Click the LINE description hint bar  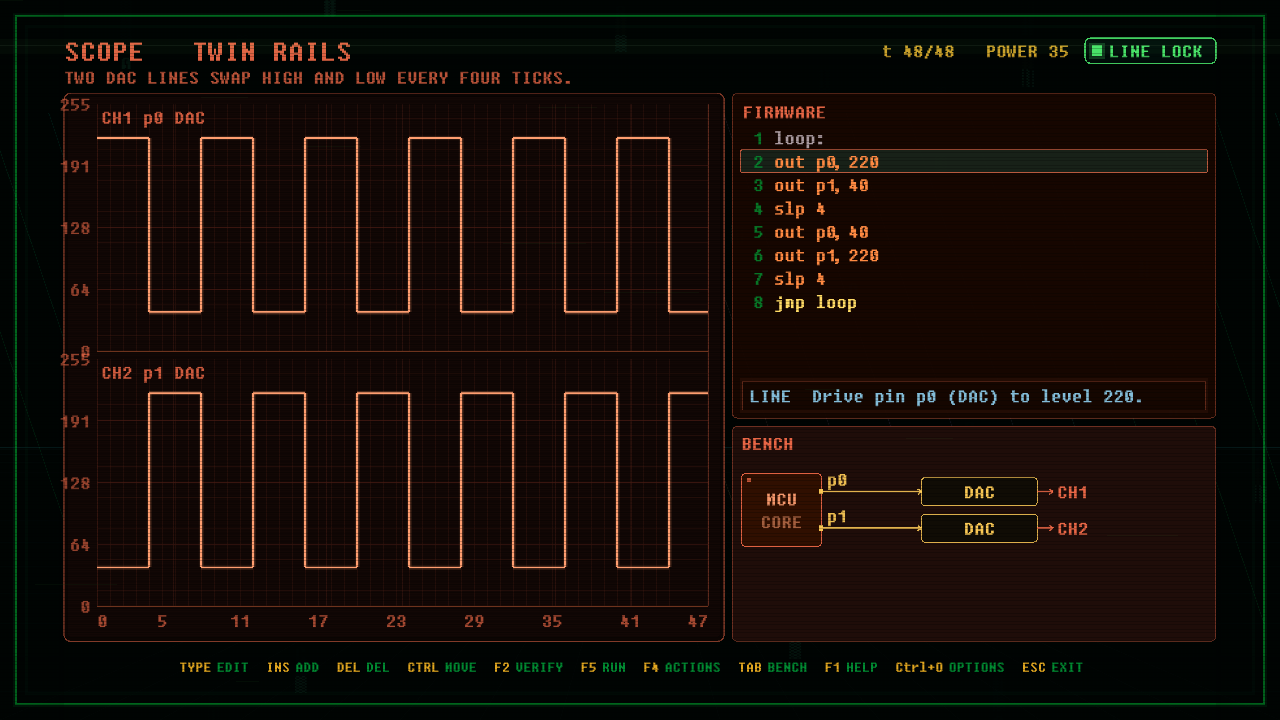coord(974,396)
